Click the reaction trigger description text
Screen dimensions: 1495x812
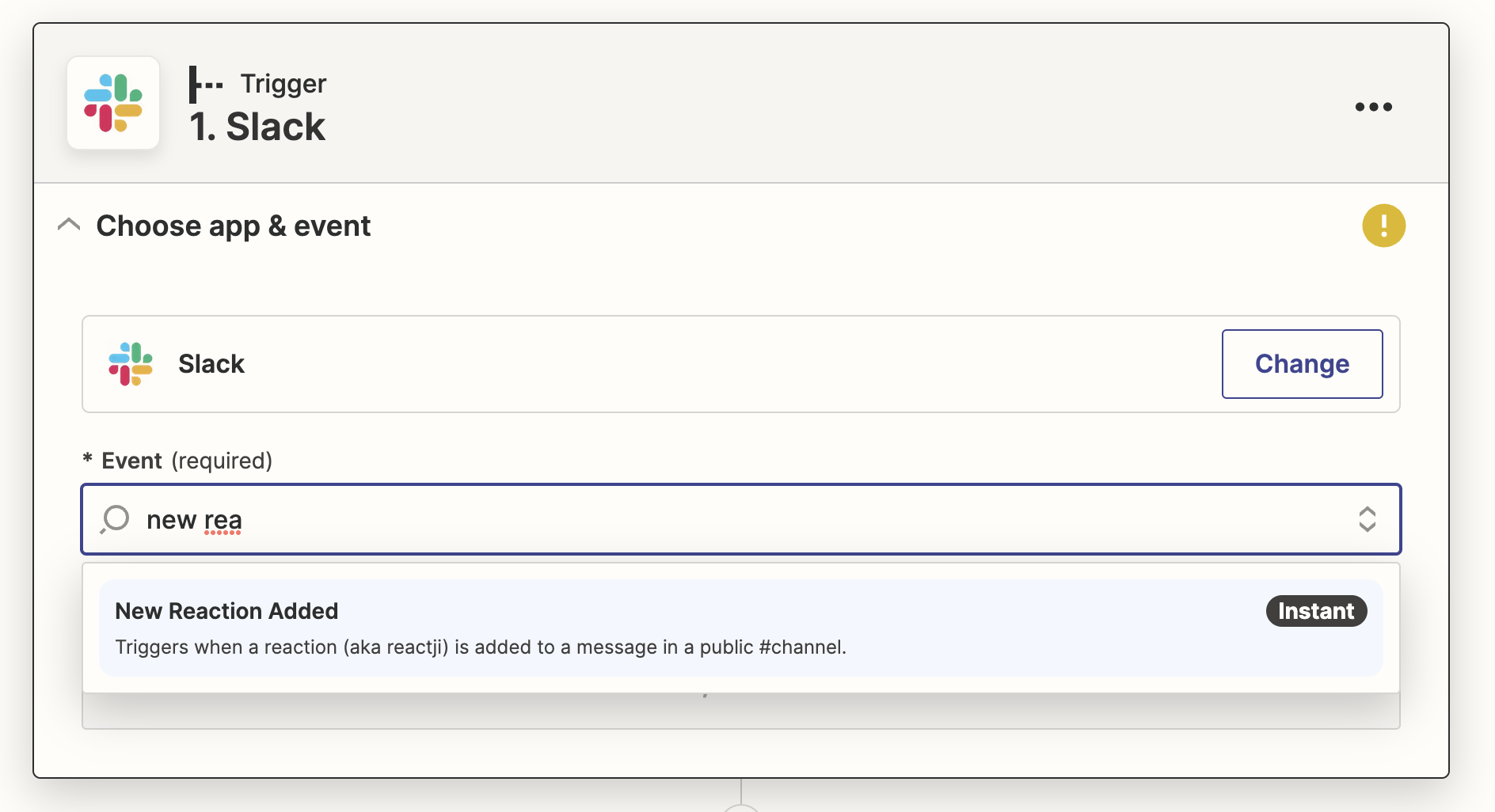[481, 647]
